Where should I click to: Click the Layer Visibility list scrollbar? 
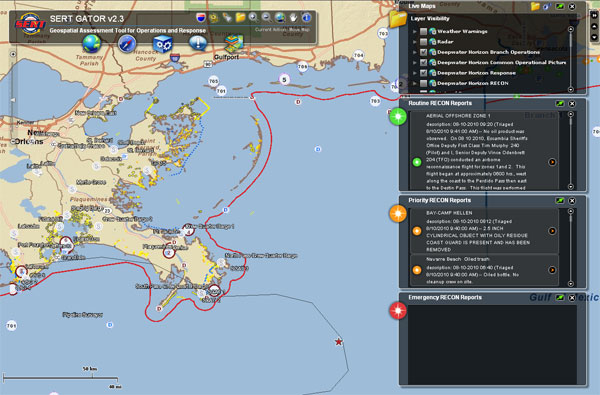[571, 59]
